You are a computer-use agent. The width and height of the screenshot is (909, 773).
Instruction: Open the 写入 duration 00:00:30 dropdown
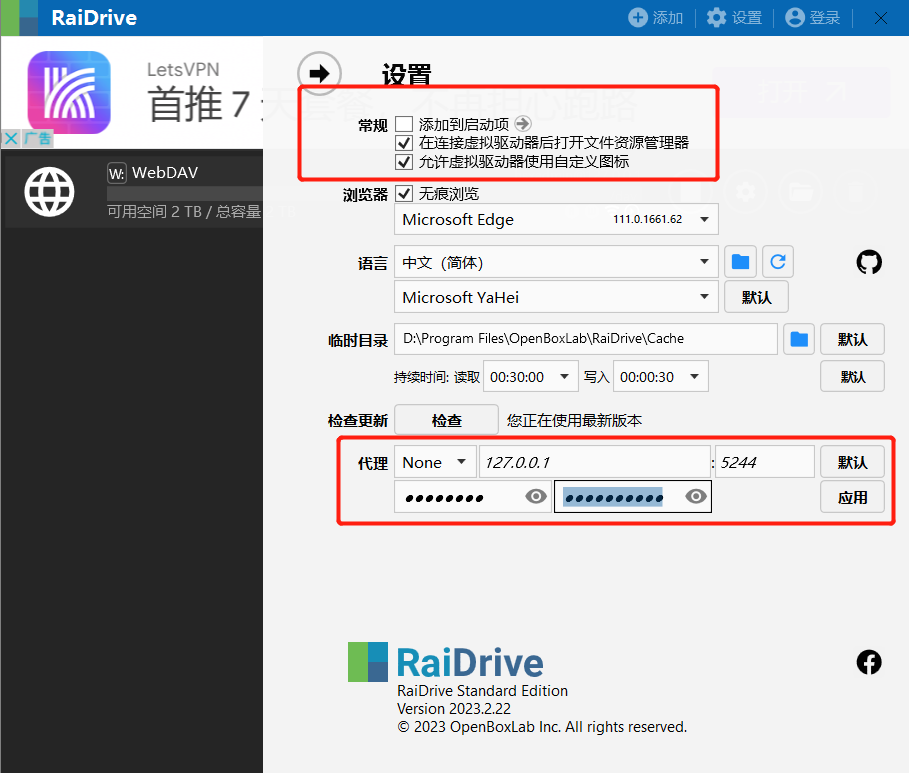coord(661,377)
